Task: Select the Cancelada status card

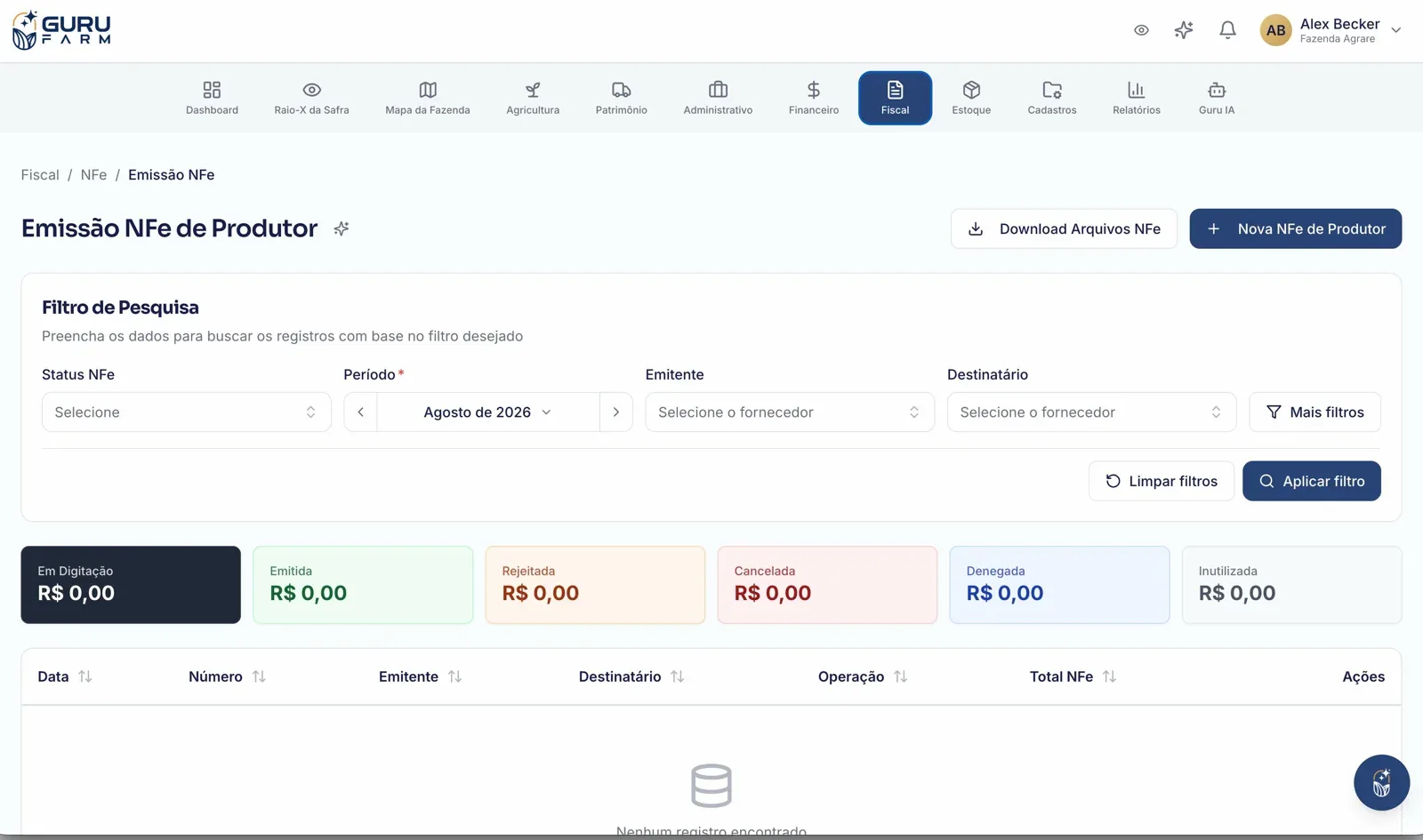Action: point(827,585)
